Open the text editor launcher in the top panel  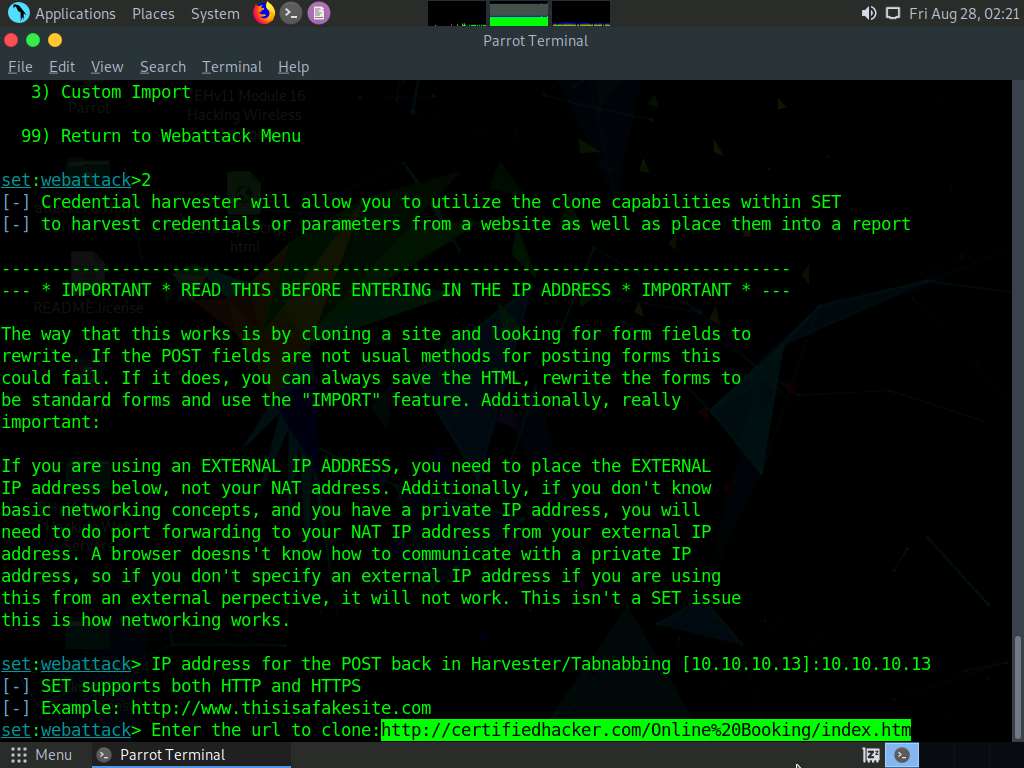(x=318, y=13)
